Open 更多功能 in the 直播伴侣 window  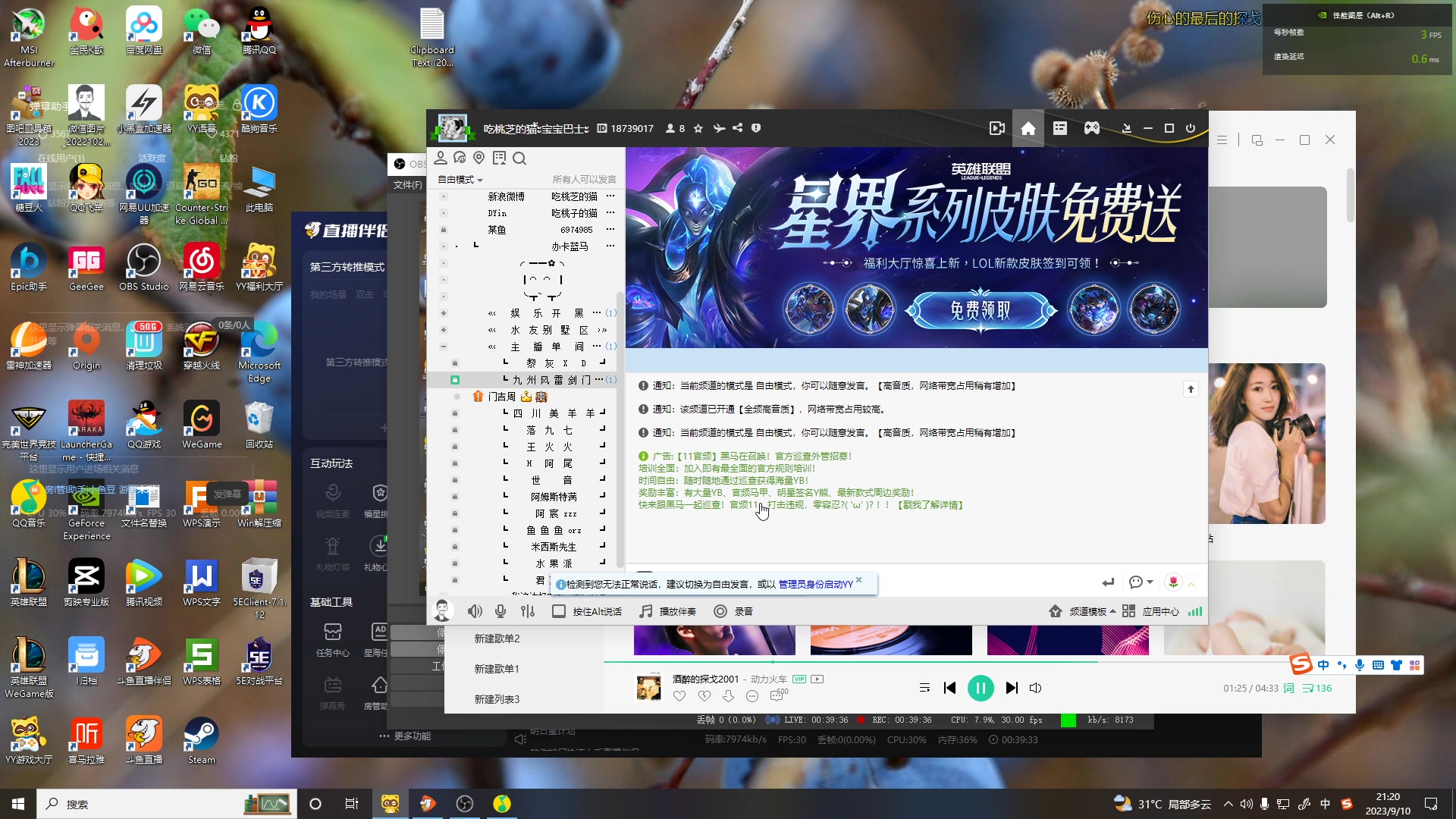click(x=405, y=736)
